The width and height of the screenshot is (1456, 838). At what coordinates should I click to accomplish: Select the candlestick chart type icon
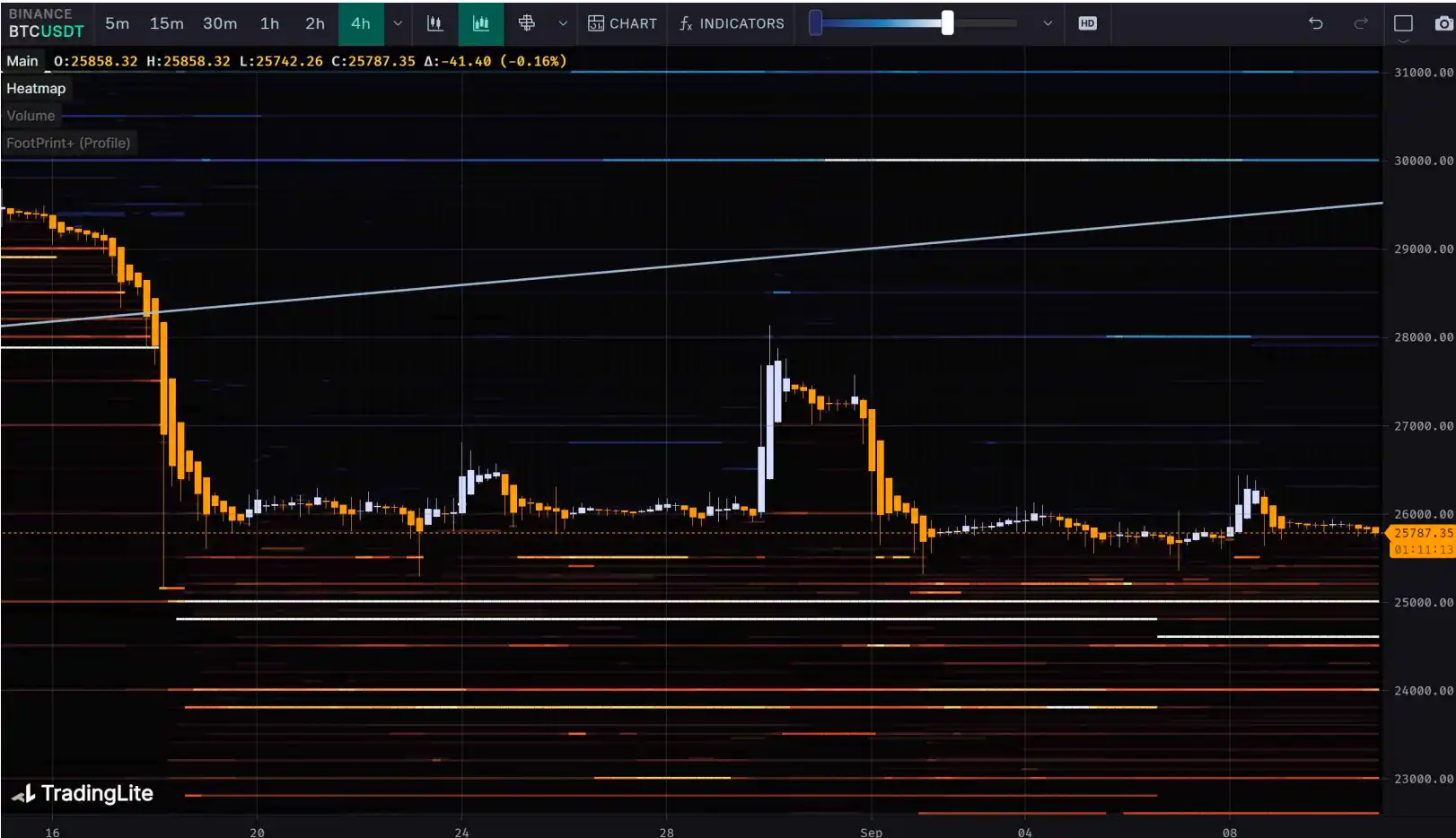pos(434,23)
